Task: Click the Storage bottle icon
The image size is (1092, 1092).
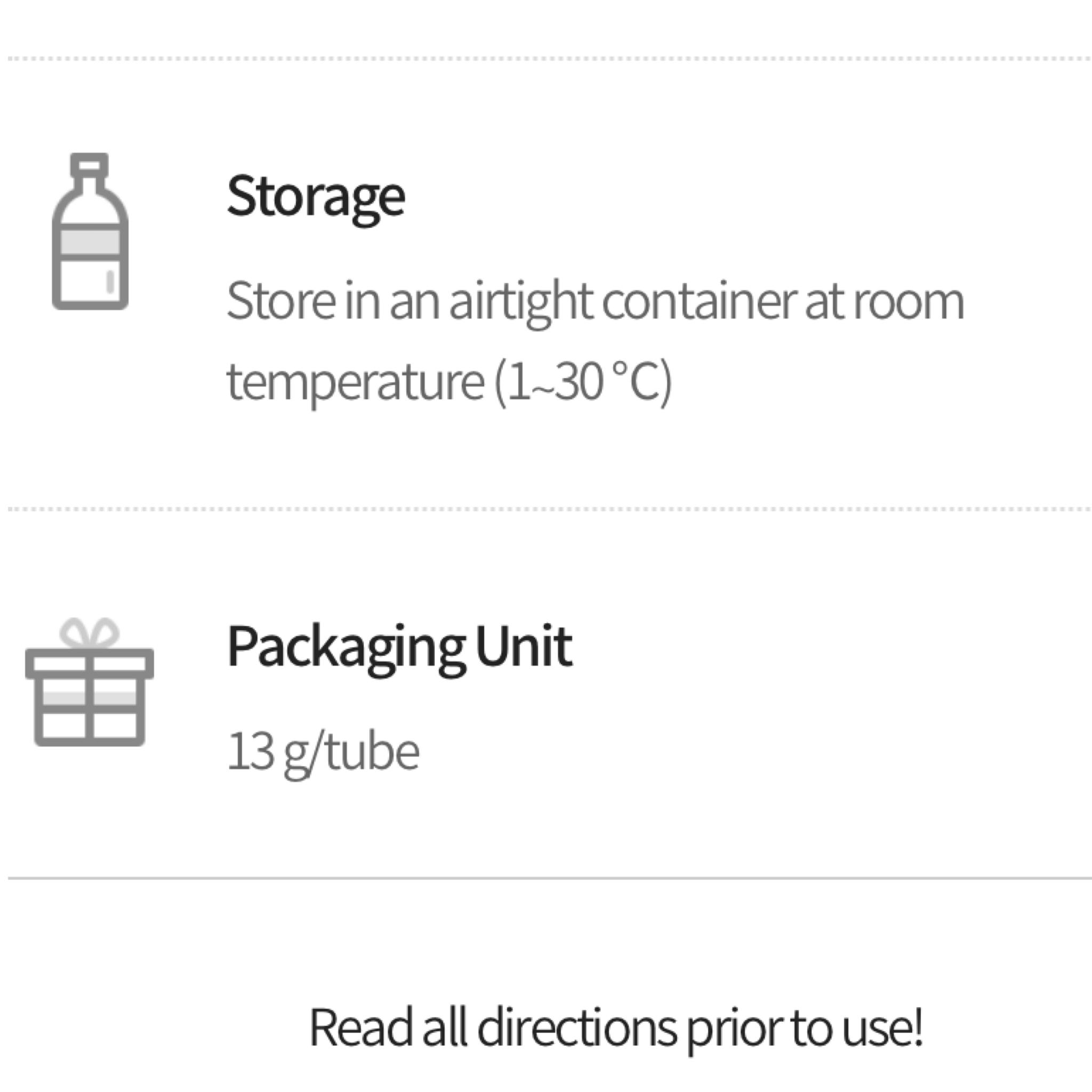Action: tap(90, 232)
